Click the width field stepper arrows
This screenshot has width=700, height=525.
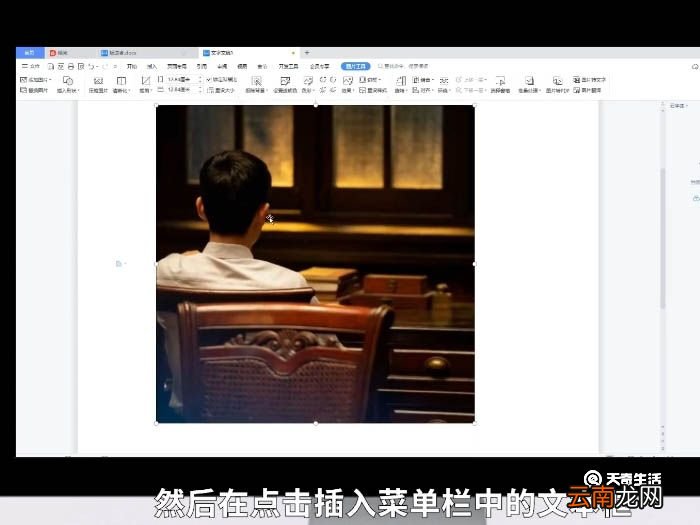(200, 90)
